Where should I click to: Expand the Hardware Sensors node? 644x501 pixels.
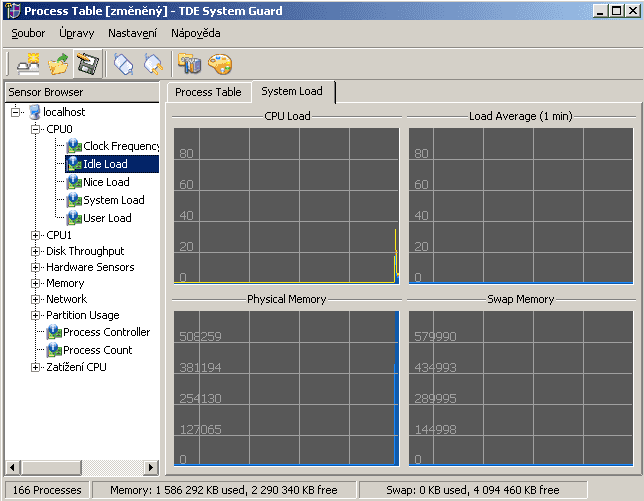pos(37,267)
